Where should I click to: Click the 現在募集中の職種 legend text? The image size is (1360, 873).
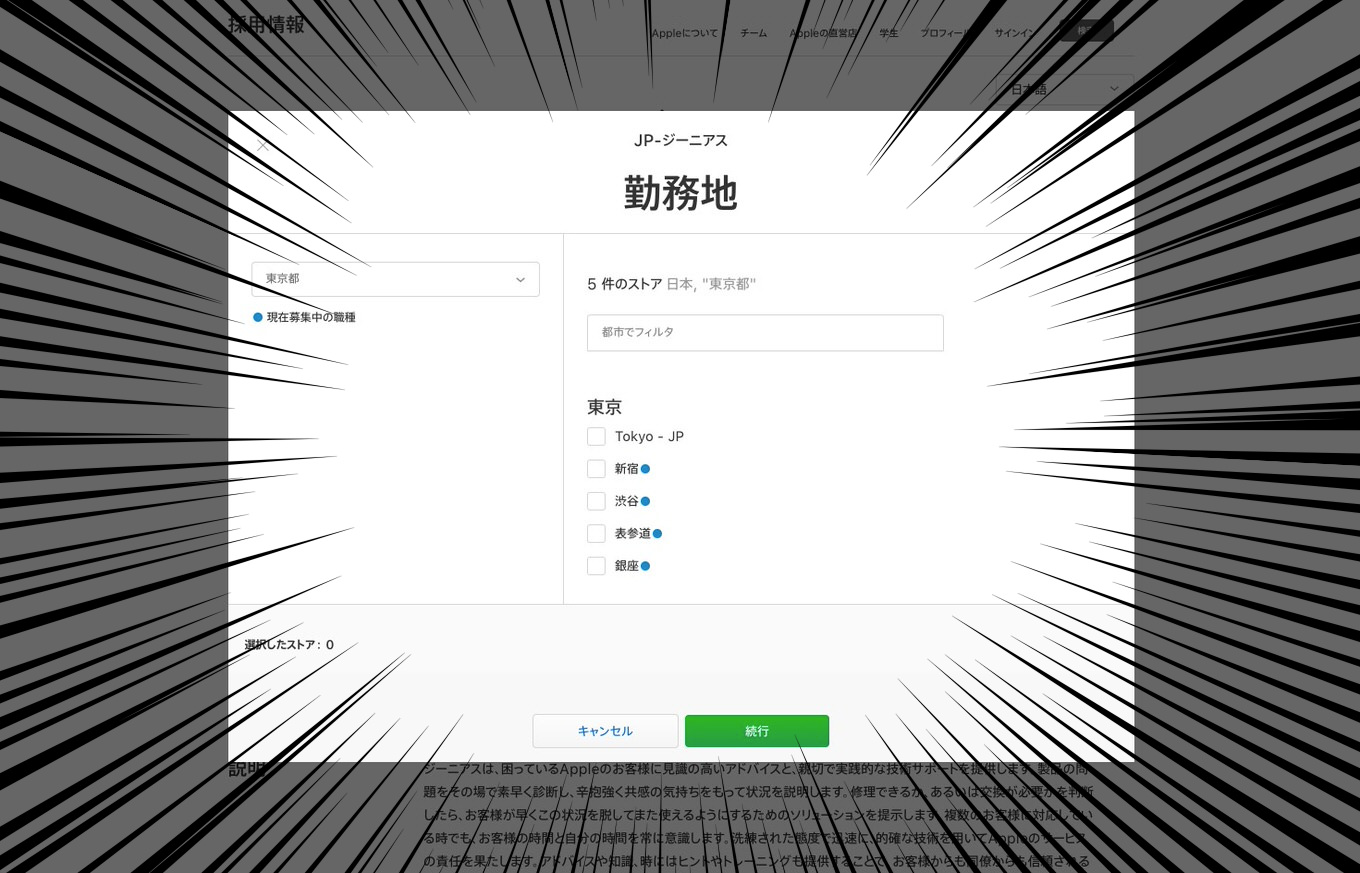pyautogui.click(x=311, y=317)
